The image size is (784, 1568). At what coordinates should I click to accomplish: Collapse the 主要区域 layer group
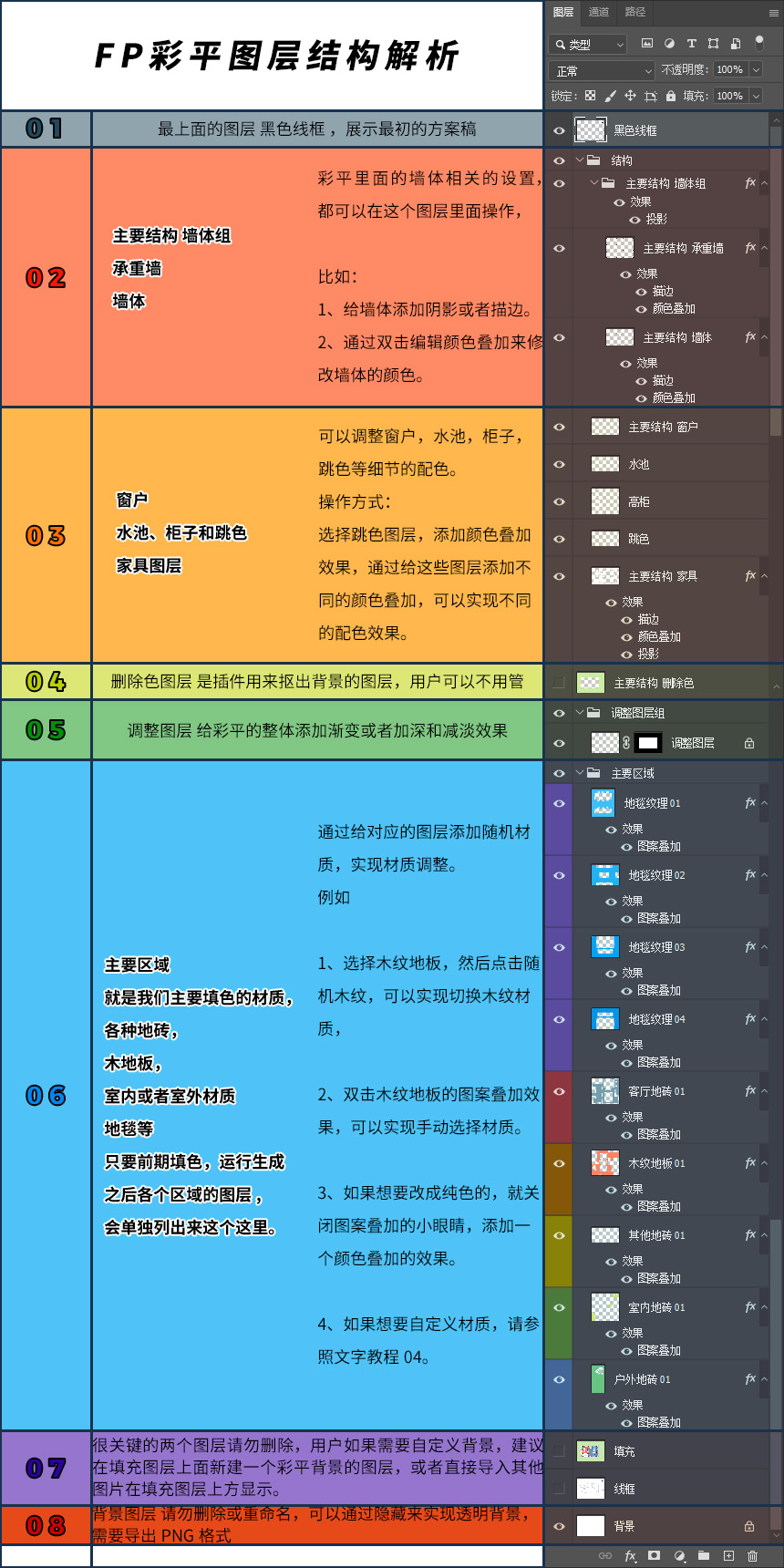click(x=580, y=773)
